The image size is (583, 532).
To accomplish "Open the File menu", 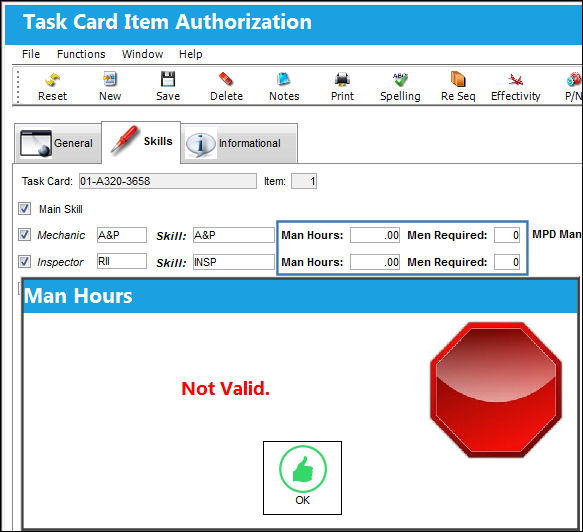I will (x=31, y=54).
